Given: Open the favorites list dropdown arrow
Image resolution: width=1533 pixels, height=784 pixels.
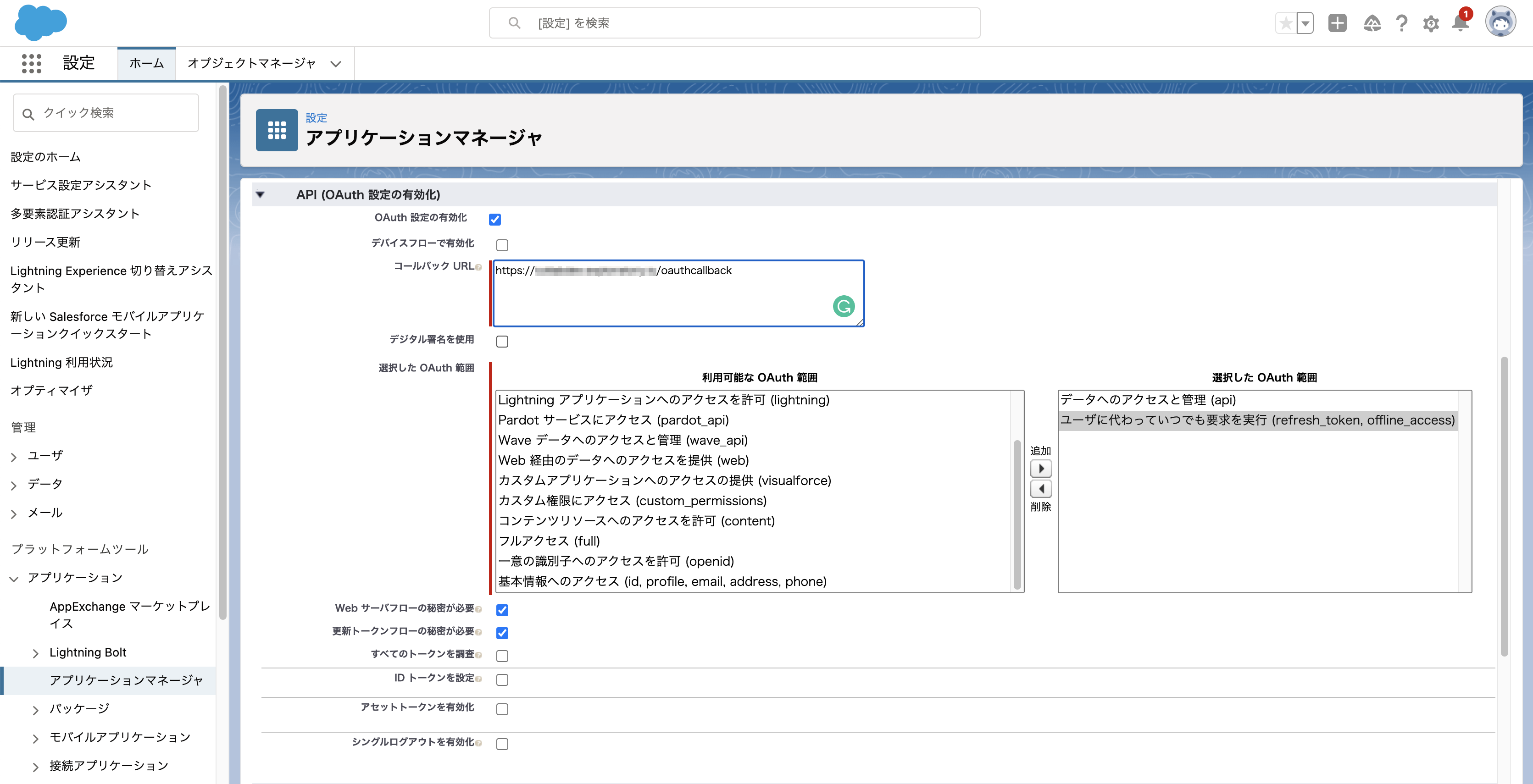Looking at the screenshot, I should (x=1305, y=23).
